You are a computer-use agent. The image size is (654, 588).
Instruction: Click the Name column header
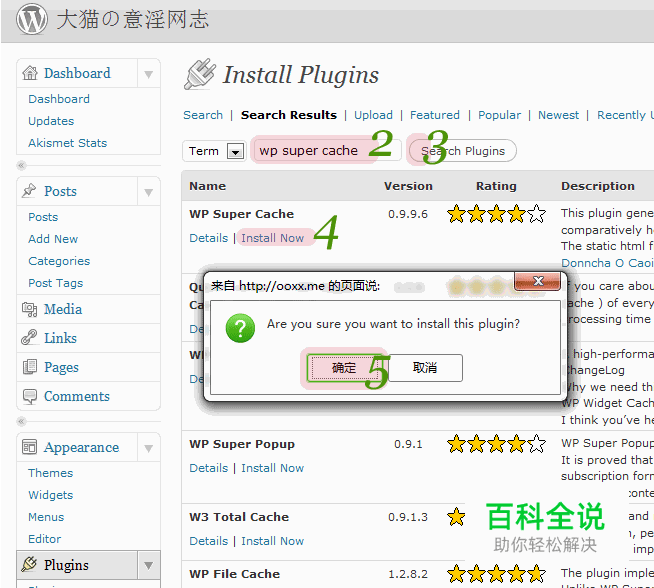pyautogui.click(x=207, y=186)
